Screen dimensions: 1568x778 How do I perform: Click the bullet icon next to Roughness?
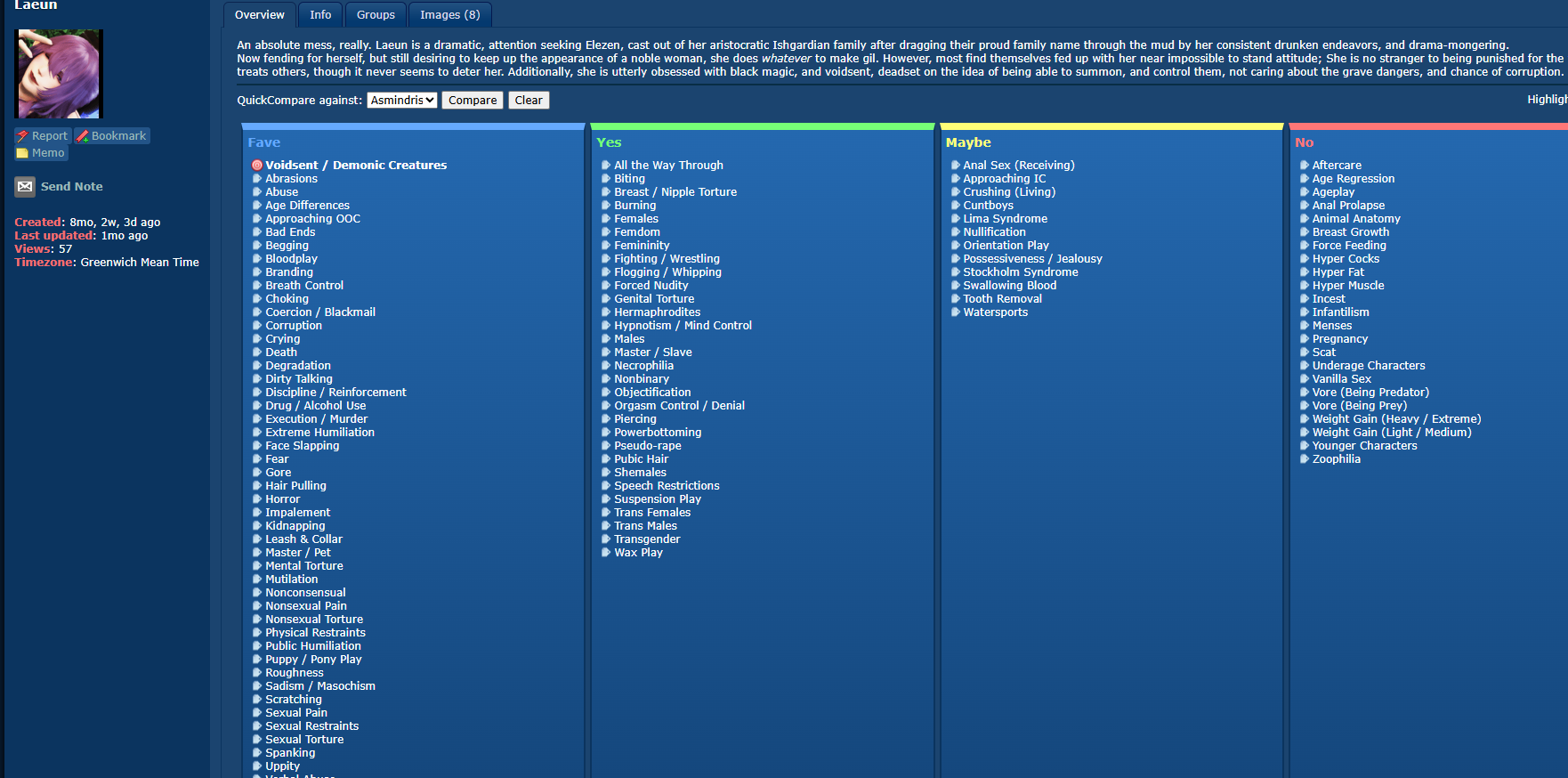[x=257, y=673]
